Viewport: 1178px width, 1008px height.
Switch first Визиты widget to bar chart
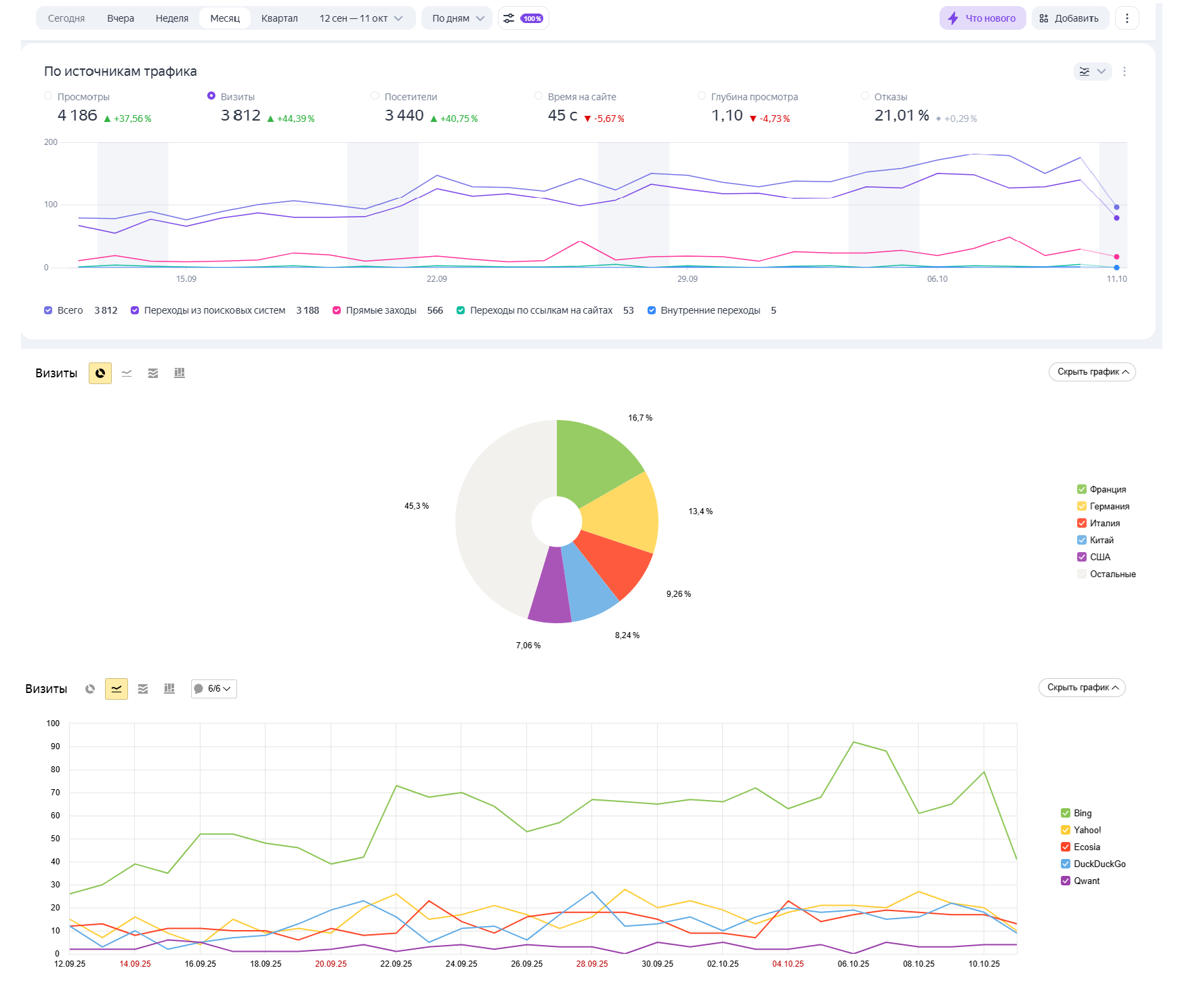click(180, 373)
